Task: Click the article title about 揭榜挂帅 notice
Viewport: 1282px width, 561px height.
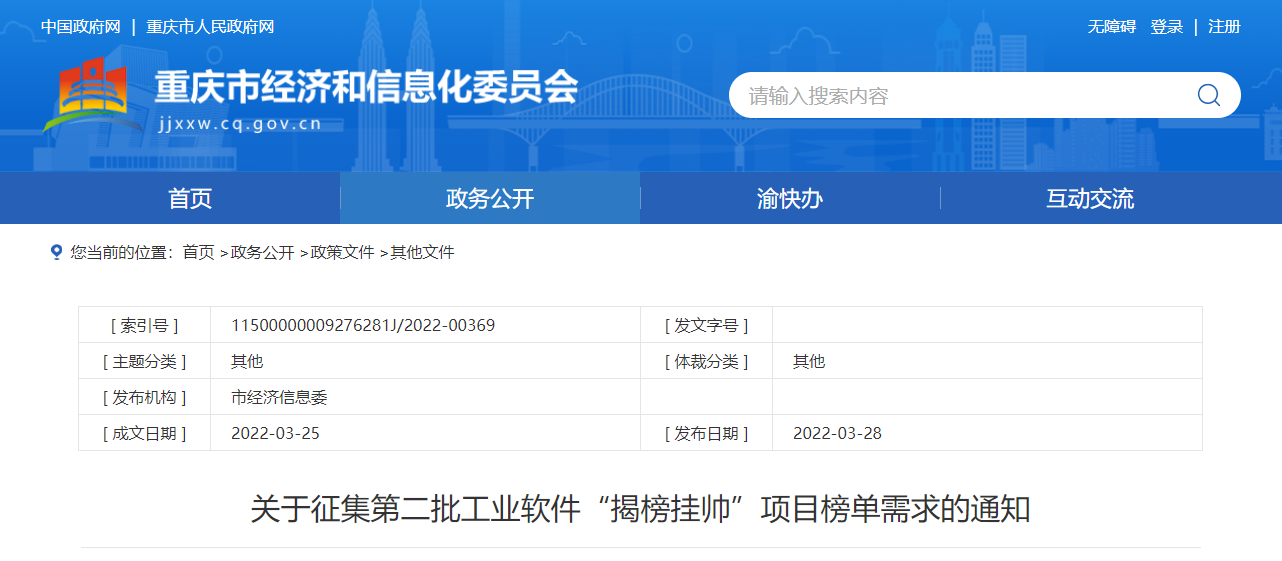Action: pos(640,509)
